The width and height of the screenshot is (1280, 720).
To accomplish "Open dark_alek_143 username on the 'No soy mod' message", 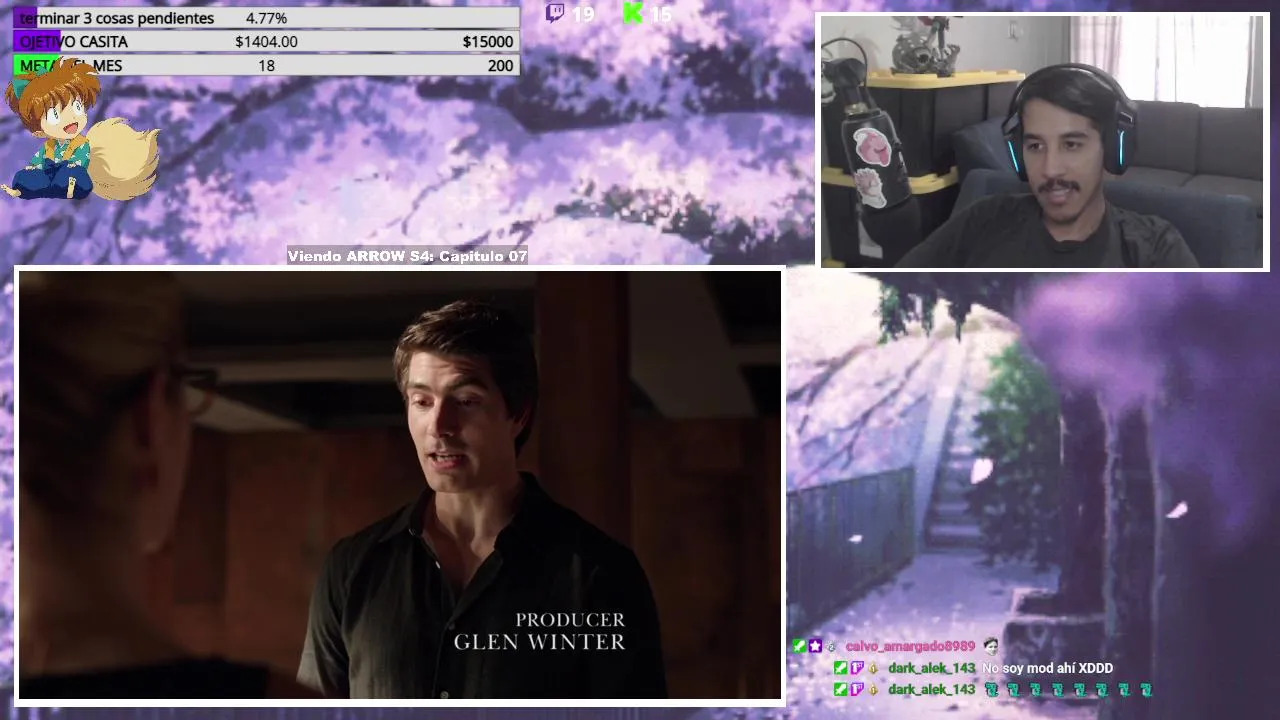I will pyautogui.click(x=931, y=668).
